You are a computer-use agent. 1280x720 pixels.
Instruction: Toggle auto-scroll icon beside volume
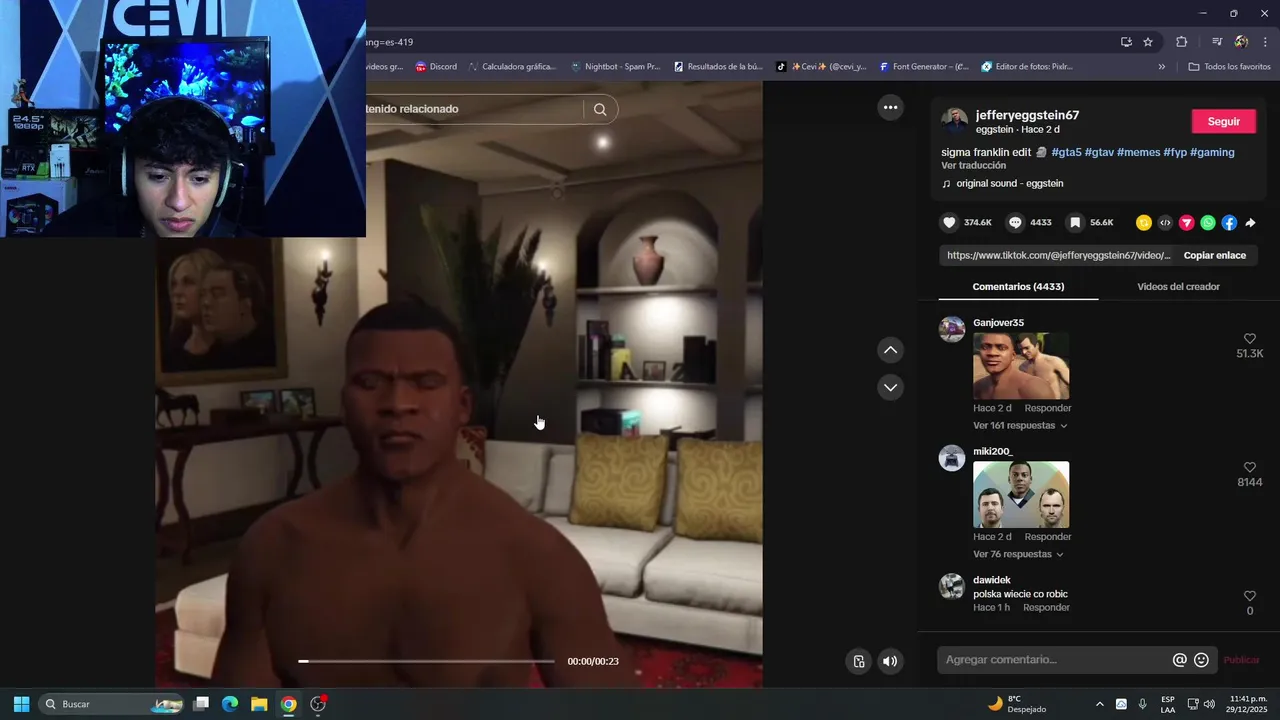coord(859,661)
